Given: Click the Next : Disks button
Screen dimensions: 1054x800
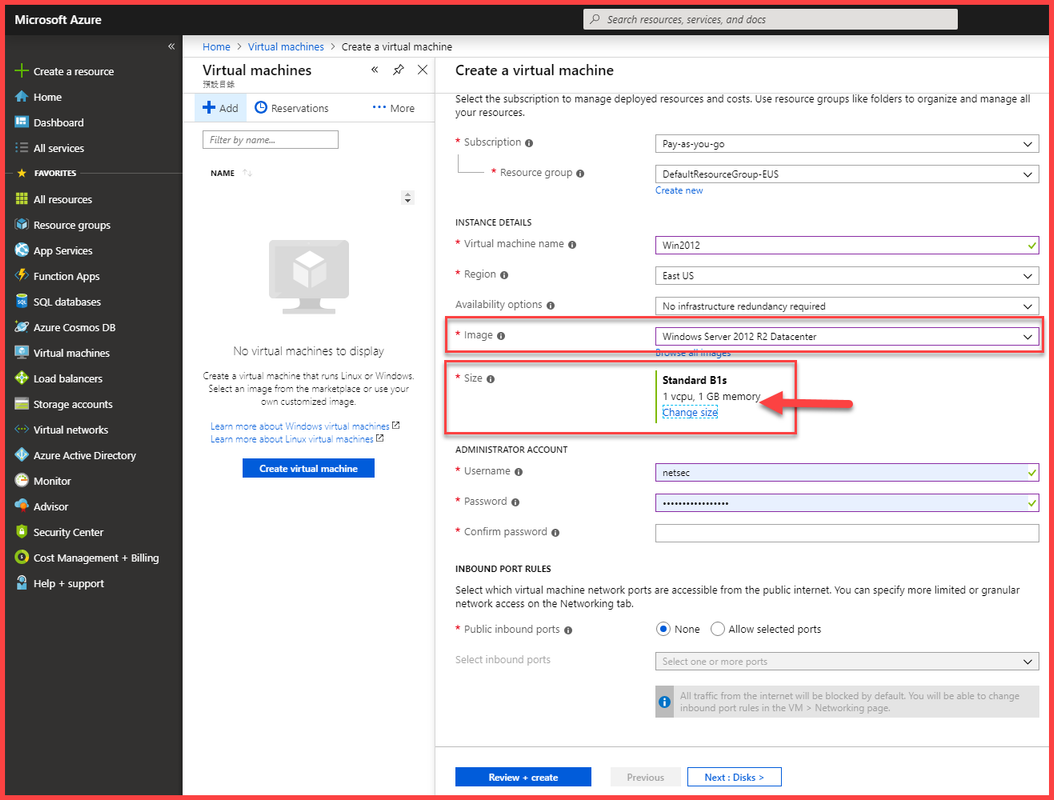Looking at the screenshot, I should (x=734, y=777).
